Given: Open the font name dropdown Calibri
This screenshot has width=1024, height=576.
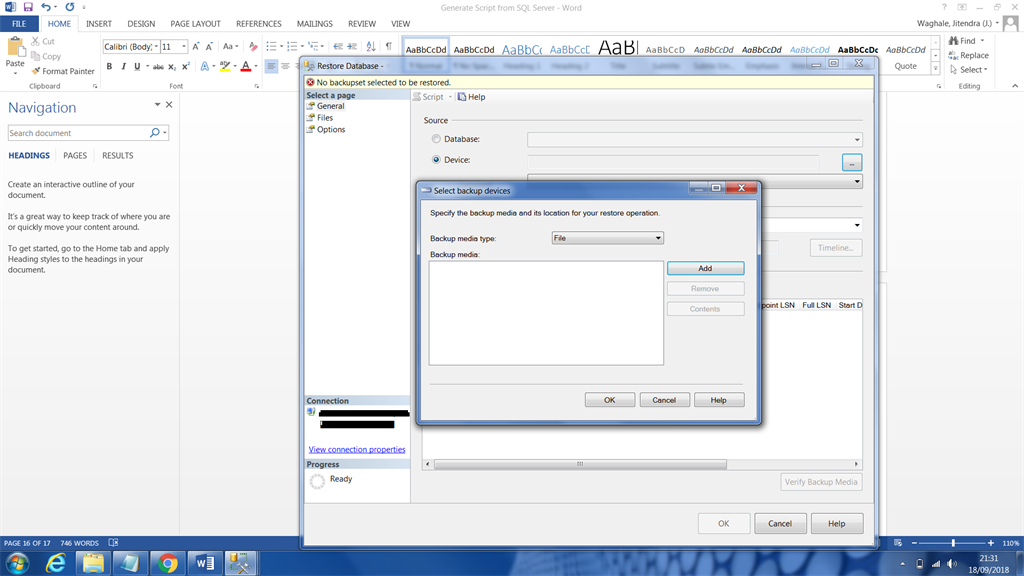Looking at the screenshot, I should click(156, 46).
